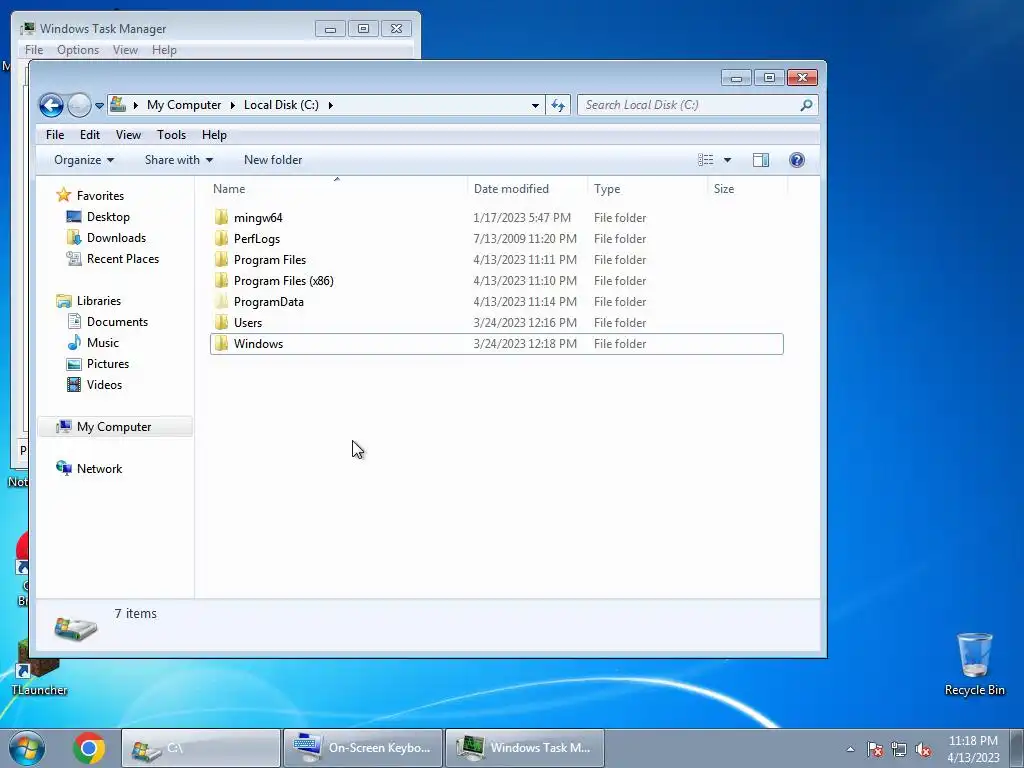The width and height of the screenshot is (1024, 768).
Task: Open the Documents library
Action: (x=117, y=321)
